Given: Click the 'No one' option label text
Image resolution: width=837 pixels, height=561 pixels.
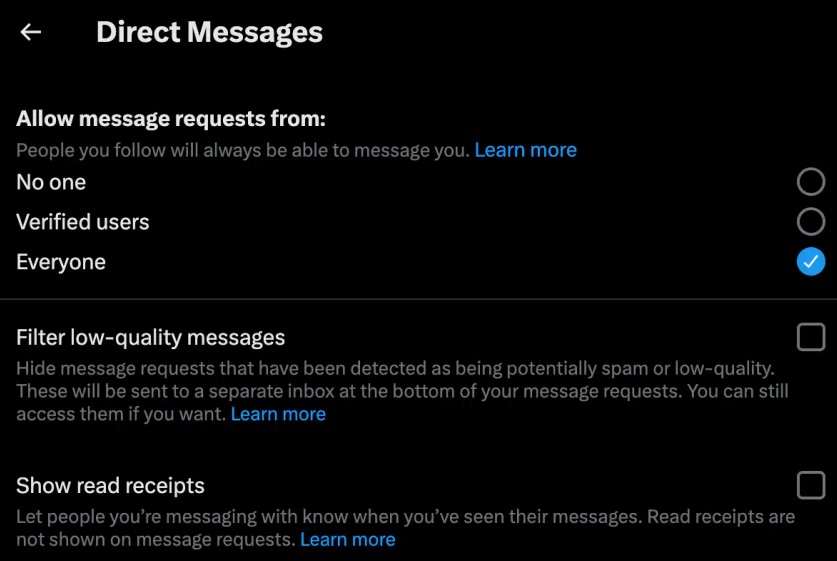Looking at the screenshot, I should 51,182.
